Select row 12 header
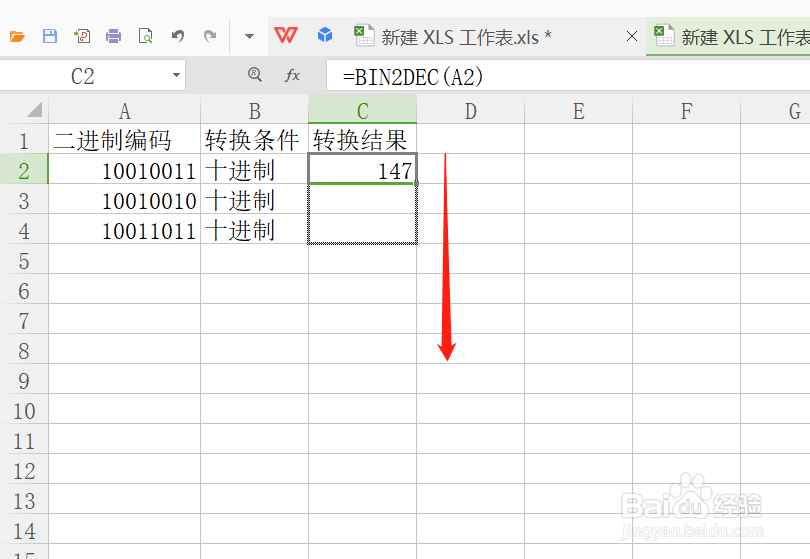 (24, 469)
